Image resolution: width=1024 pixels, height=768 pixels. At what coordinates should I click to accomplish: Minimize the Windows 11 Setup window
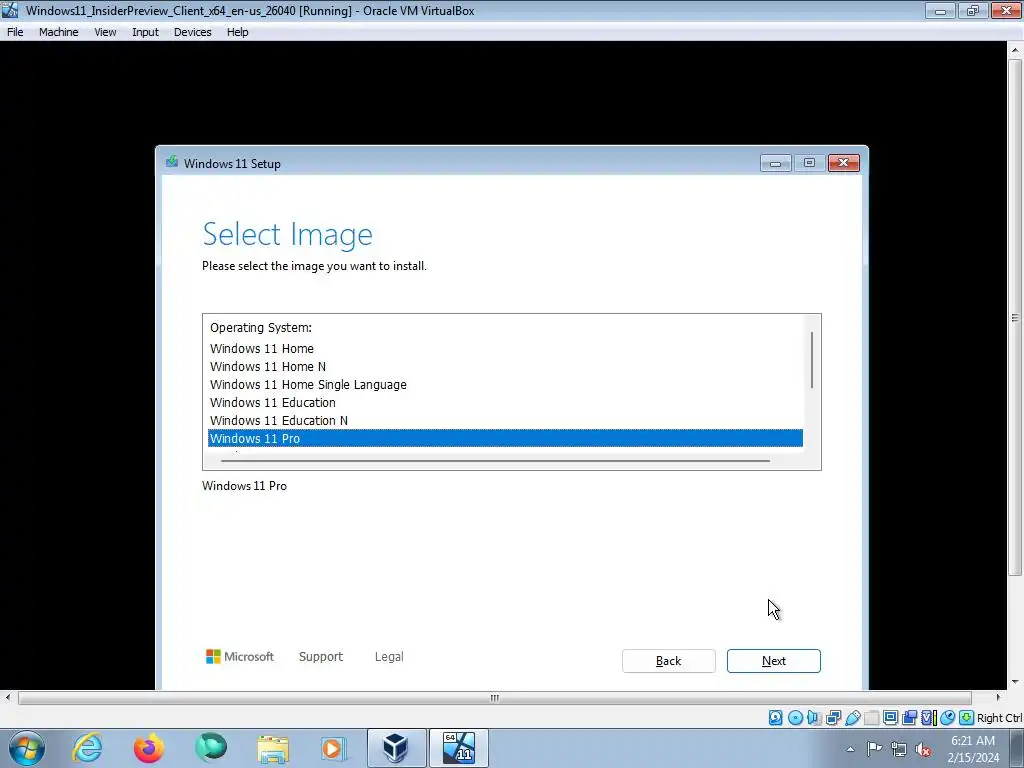[776, 163]
